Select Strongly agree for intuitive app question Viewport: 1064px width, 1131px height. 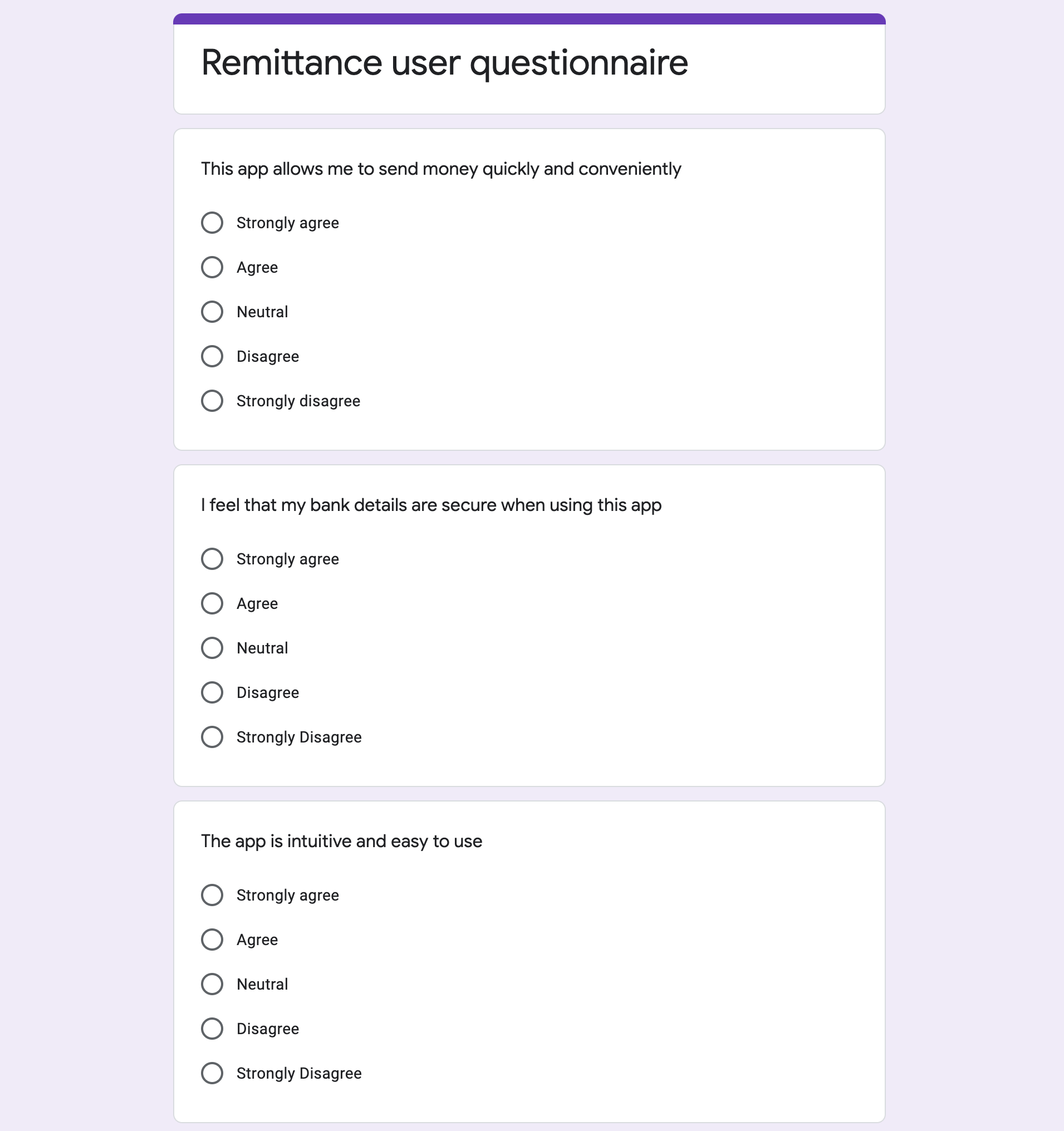tap(212, 896)
